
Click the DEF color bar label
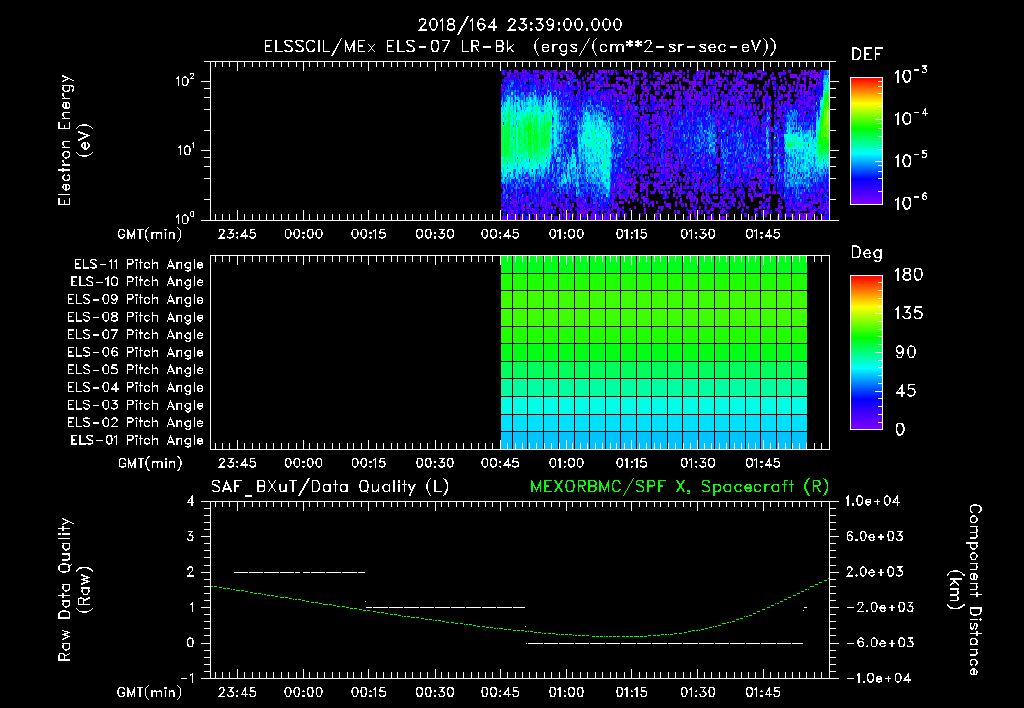point(866,55)
